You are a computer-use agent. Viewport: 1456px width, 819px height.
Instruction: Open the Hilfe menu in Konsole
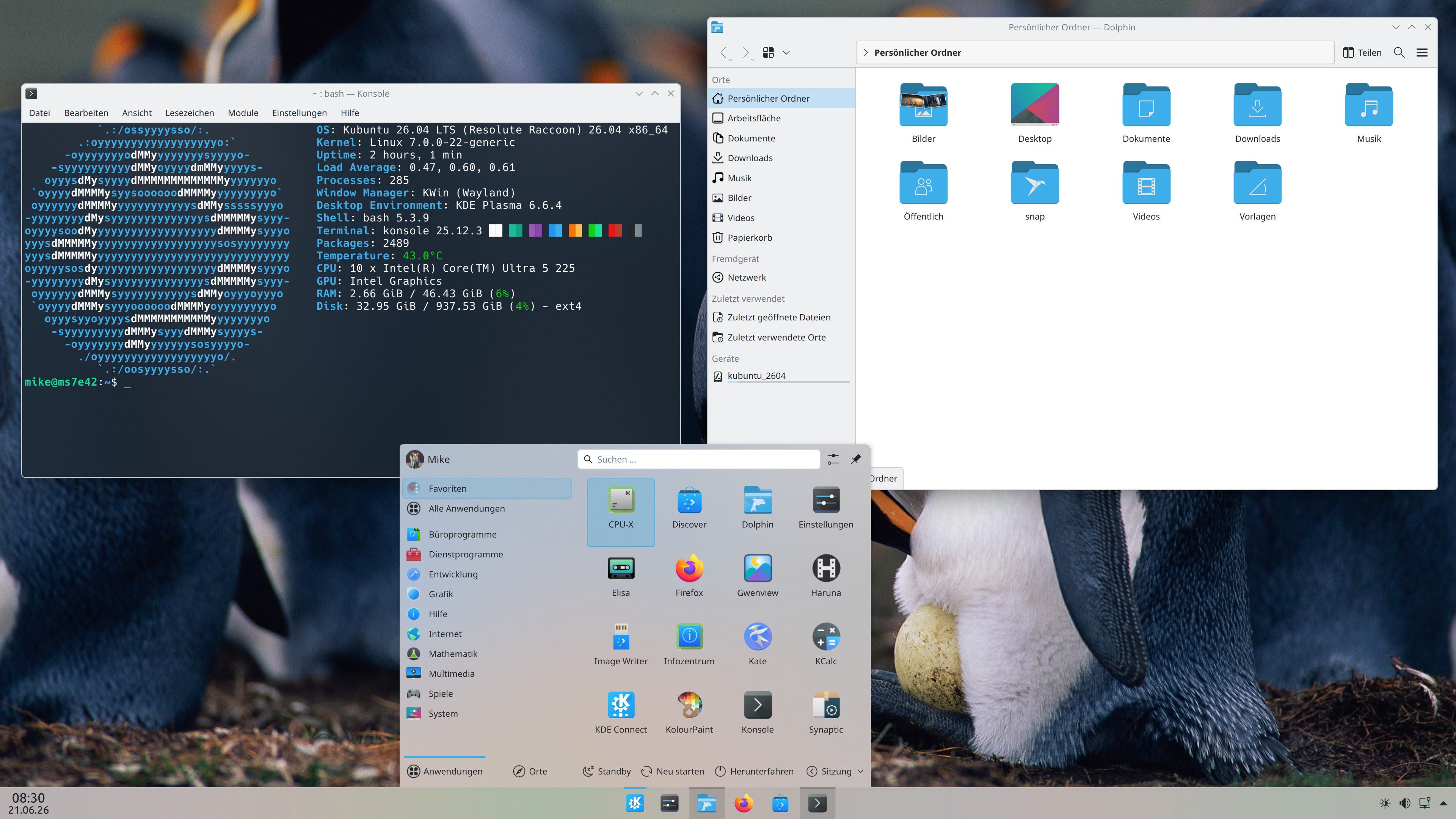350,113
